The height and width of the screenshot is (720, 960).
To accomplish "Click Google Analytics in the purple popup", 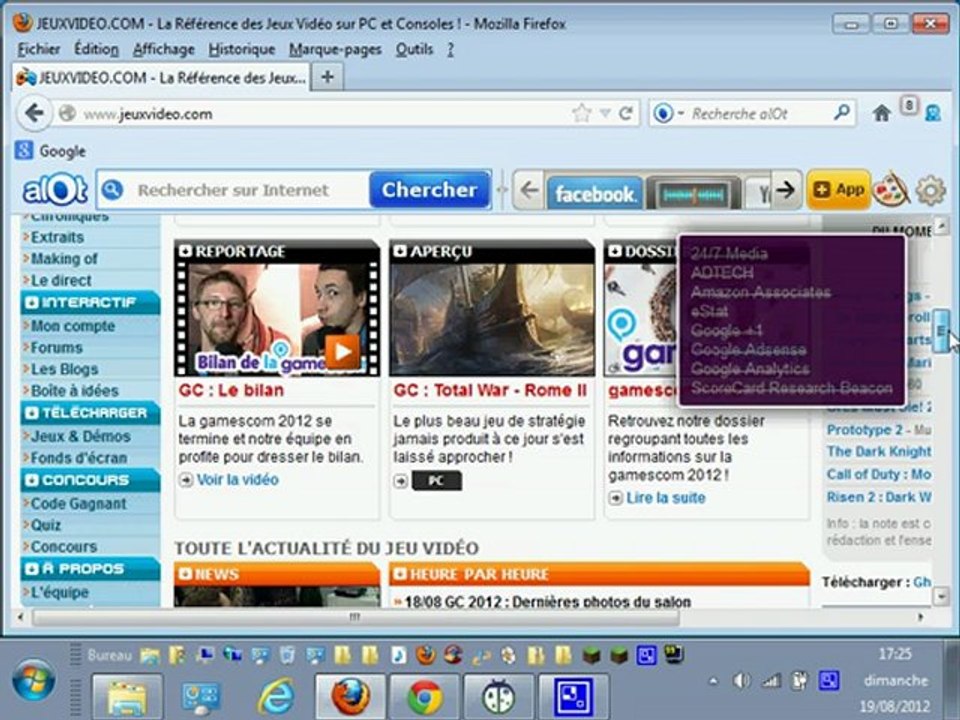I will (750, 369).
